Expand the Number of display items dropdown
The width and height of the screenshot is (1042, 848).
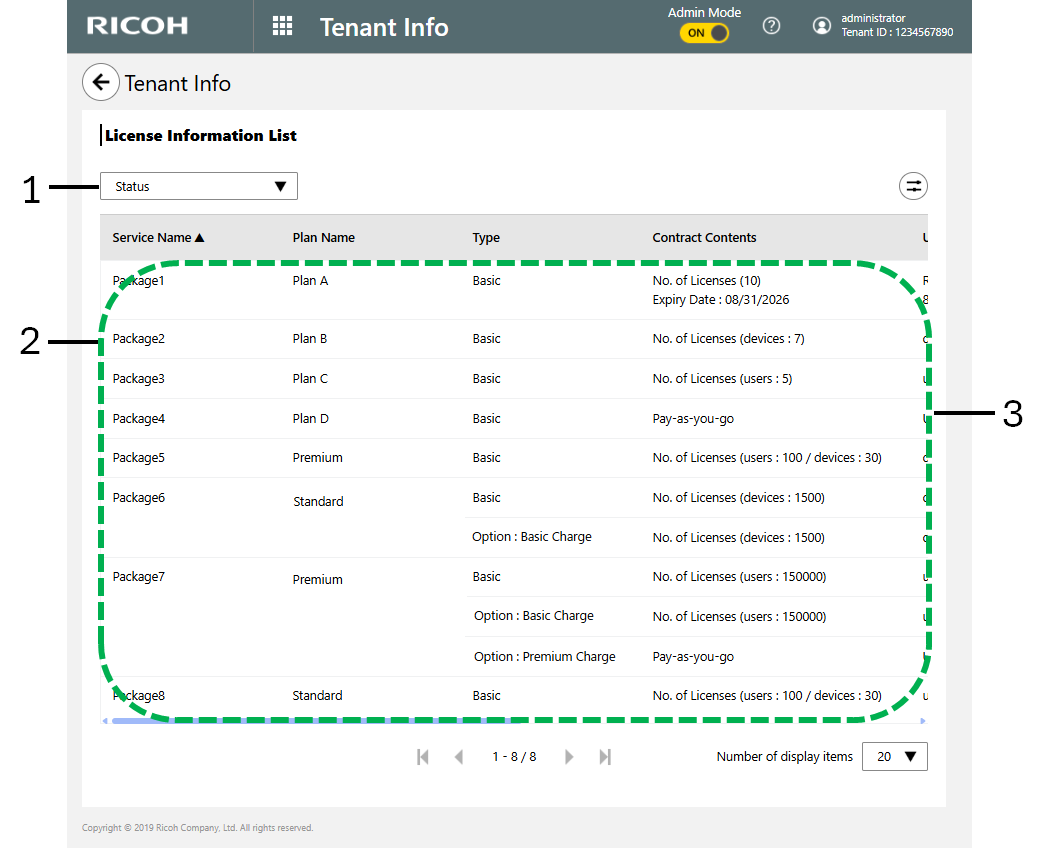[x=894, y=757]
